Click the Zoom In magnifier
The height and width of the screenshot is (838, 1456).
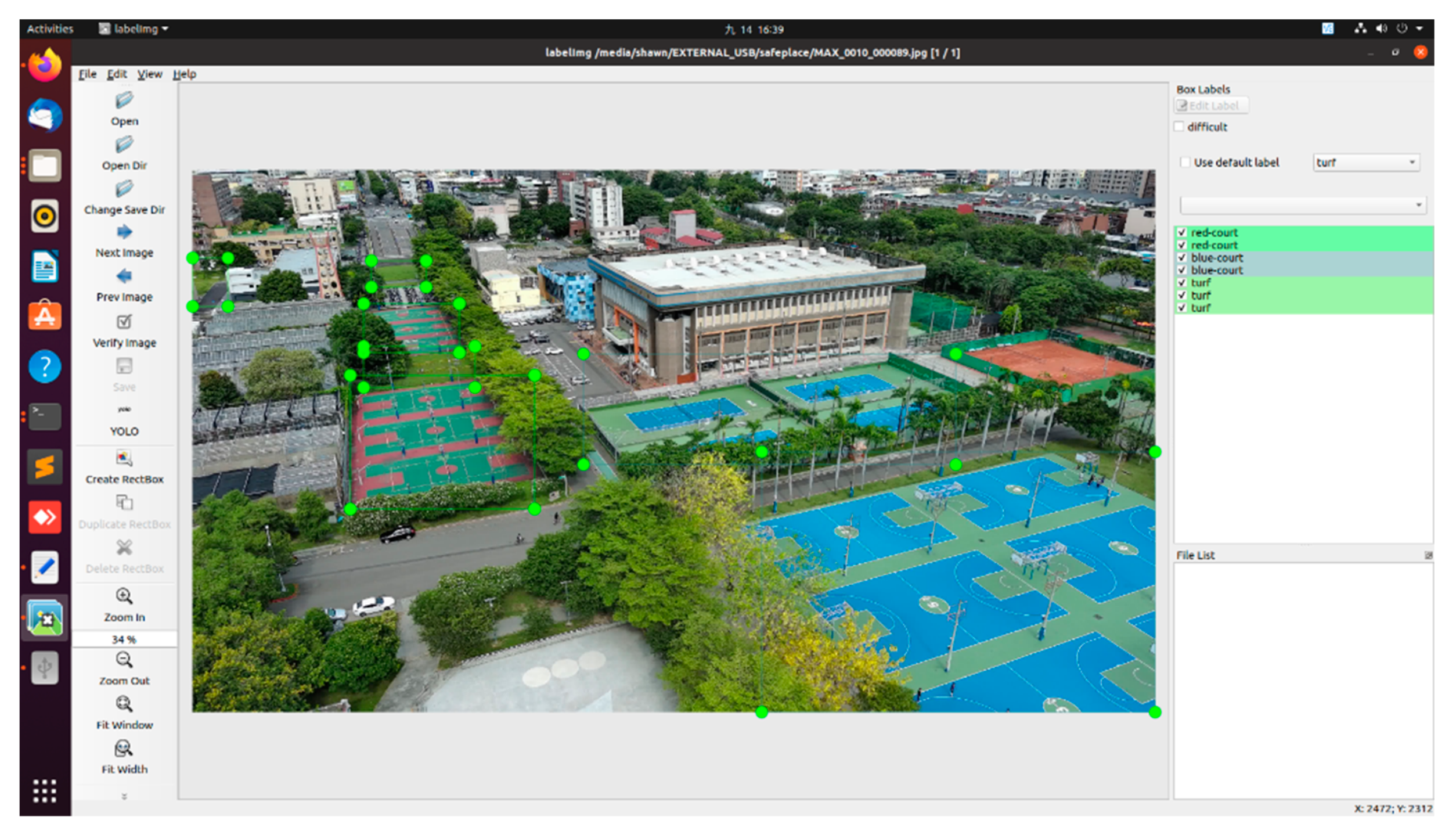click(x=124, y=596)
